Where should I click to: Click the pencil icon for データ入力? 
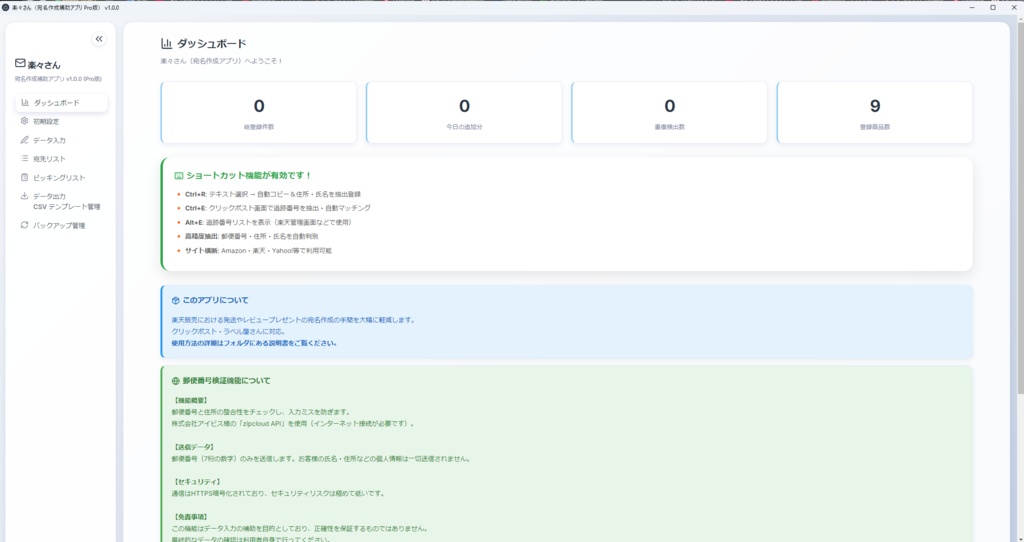[x=24, y=140]
